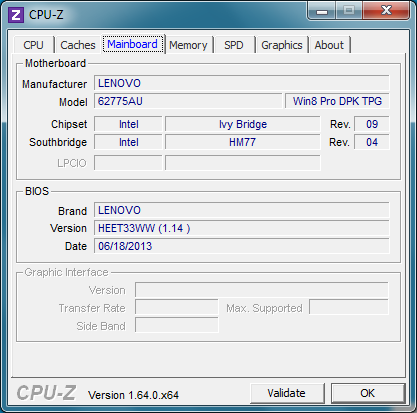Click the Ivy Bridge chipset field

243,124
